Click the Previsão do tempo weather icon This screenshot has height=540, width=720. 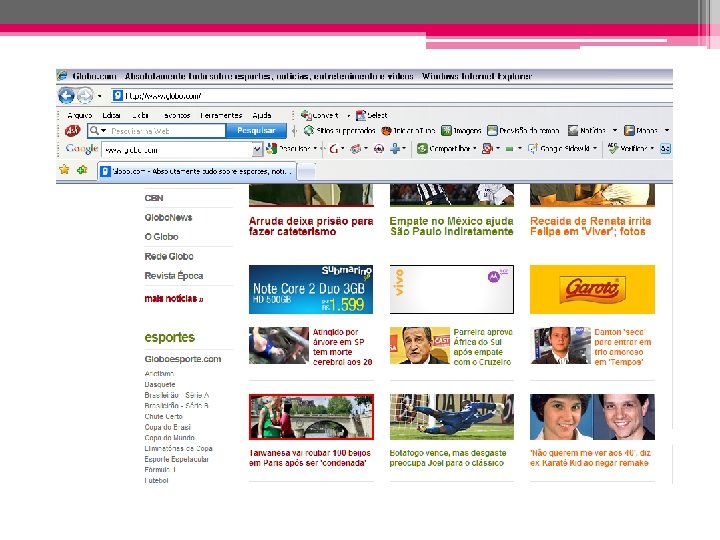point(492,131)
